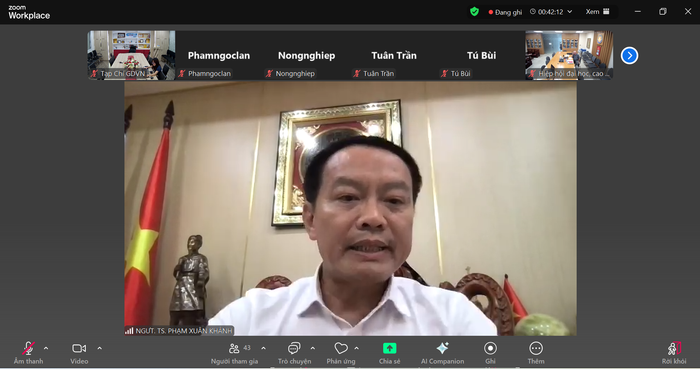Expand the recording timer dropdown chevron
The height and width of the screenshot is (369, 700).
(x=570, y=12)
